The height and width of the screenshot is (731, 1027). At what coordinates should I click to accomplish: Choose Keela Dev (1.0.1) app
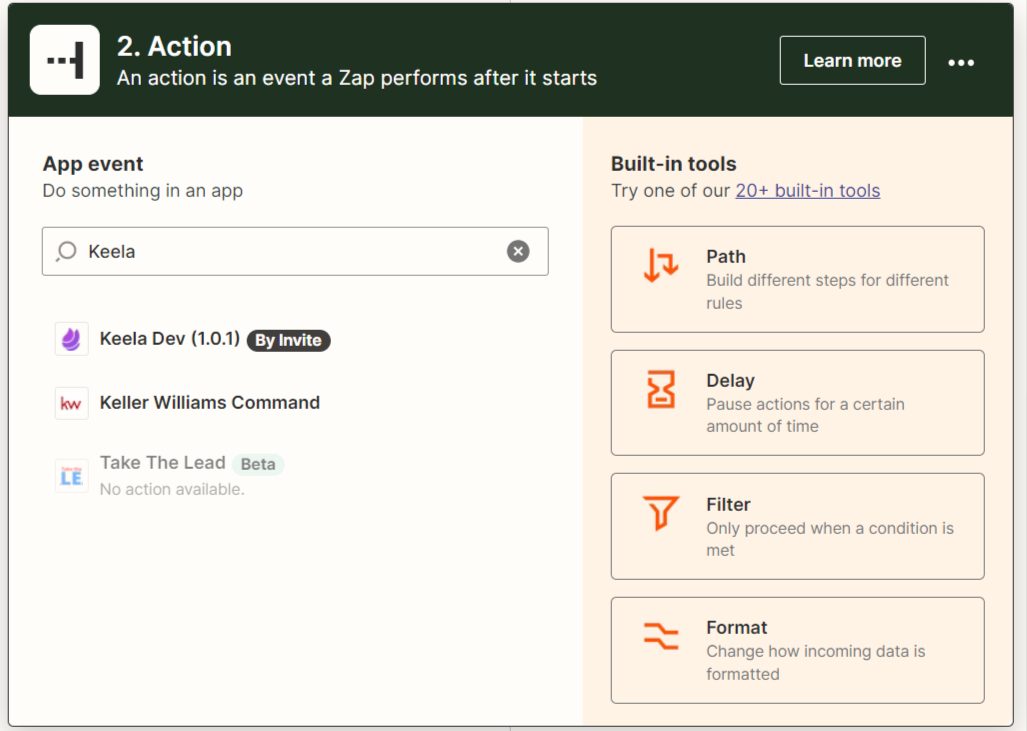click(170, 339)
